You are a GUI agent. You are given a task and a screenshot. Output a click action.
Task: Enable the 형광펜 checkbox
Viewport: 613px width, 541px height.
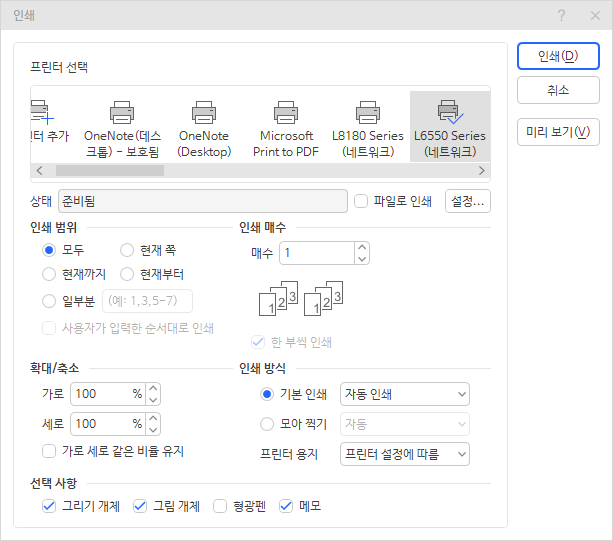pos(220,506)
